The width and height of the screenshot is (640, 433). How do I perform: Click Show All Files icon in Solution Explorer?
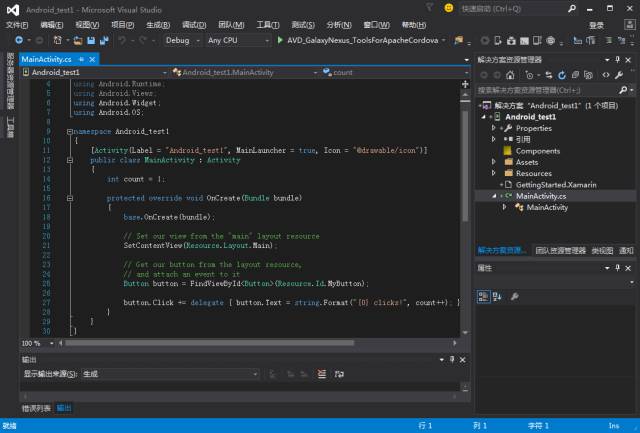[x=588, y=75]
